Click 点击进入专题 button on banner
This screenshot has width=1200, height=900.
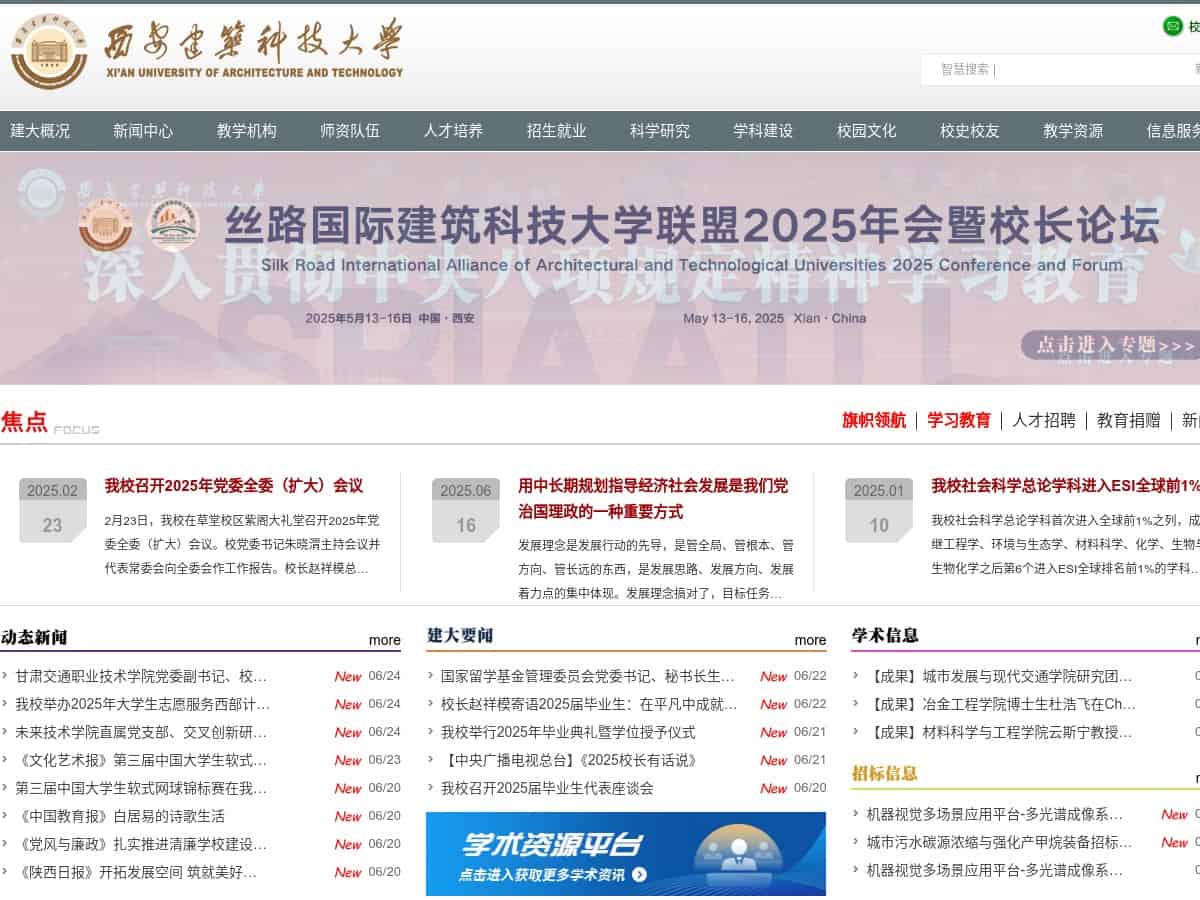[1110, 345]
